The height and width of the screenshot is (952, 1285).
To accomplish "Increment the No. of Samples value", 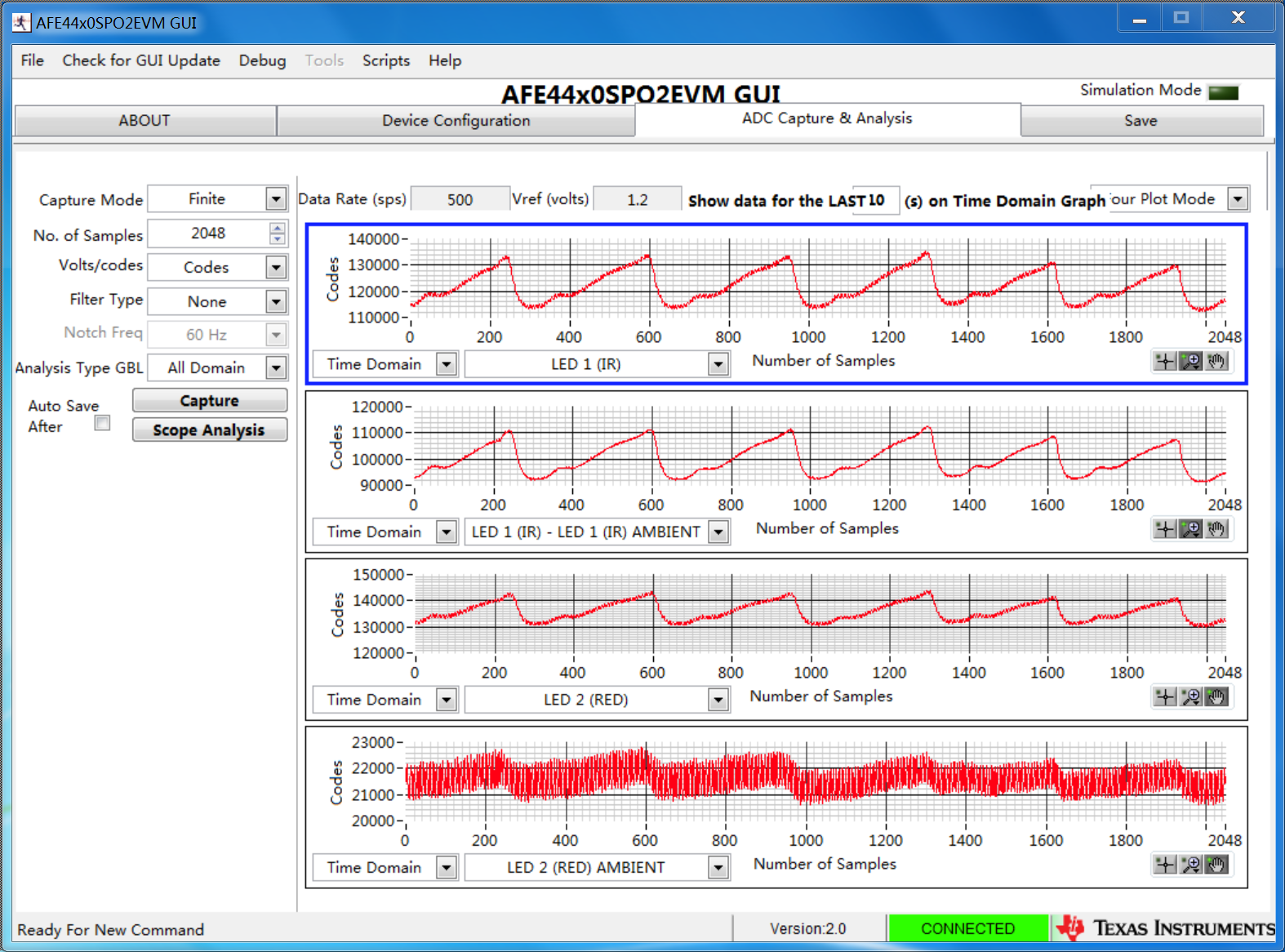I will click(278, 228).
